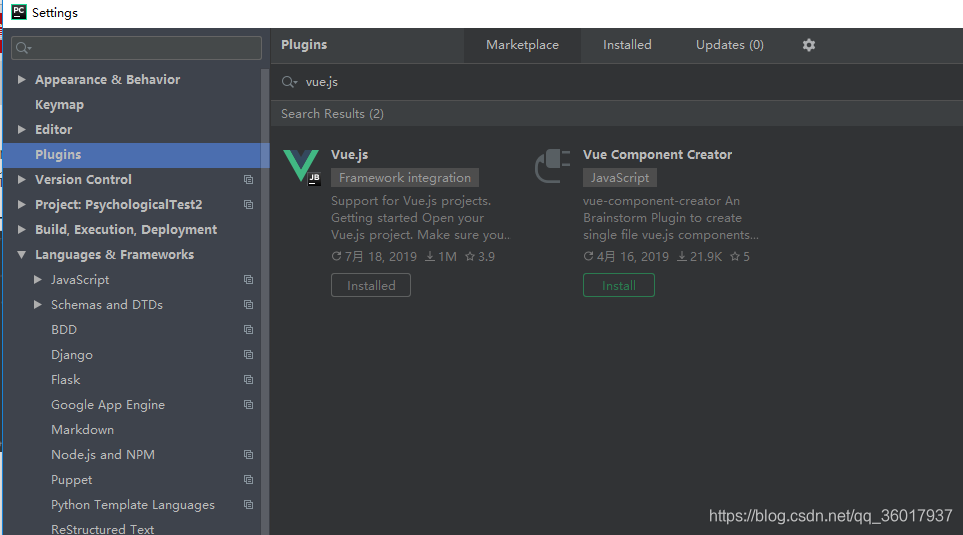This screenshot has height=535, width=963.
Task: Click project-level icon beside Puppet
Action: click(248, 480)
